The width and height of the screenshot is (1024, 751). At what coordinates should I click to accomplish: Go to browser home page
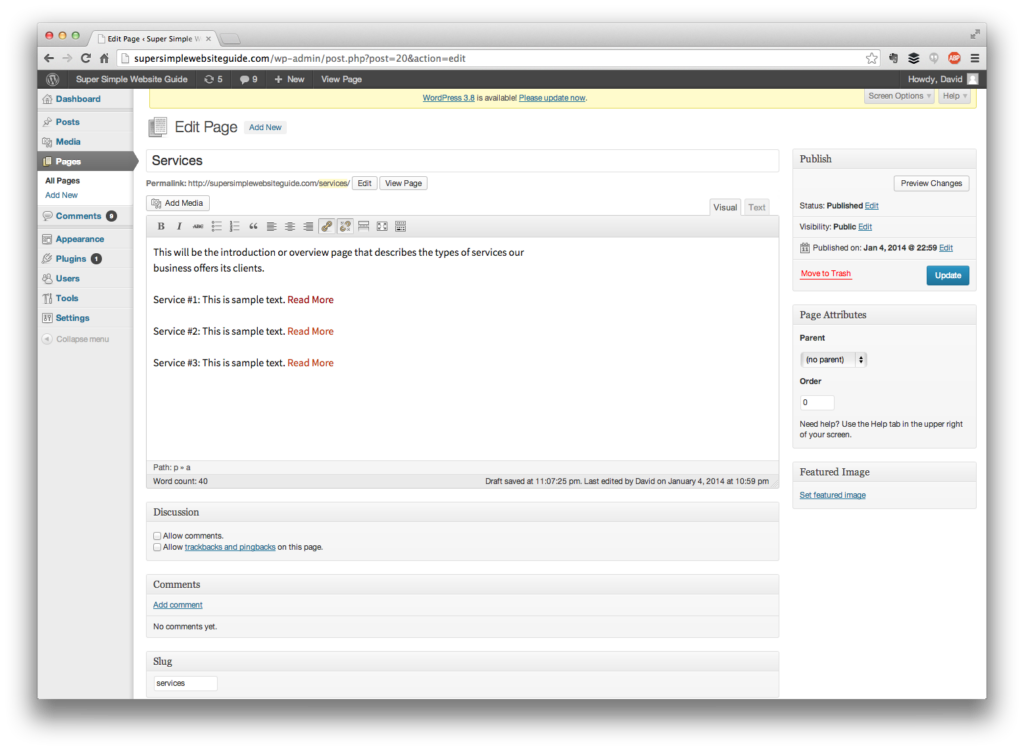tap(104, 58)
